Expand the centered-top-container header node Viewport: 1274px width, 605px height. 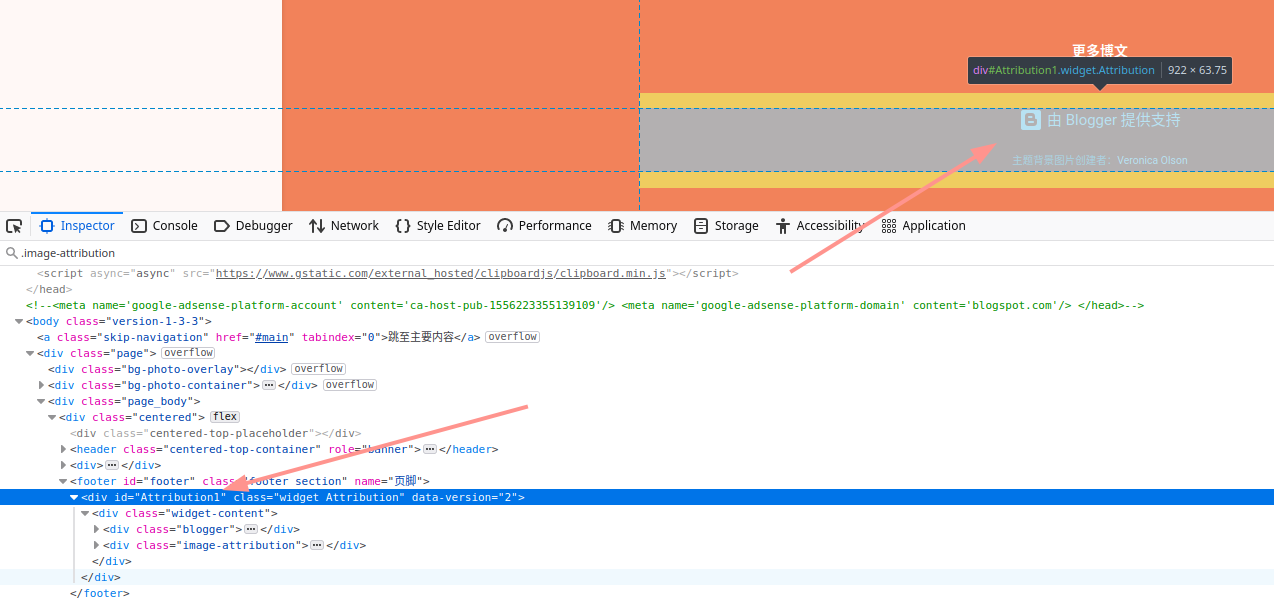click(x=63, y=449)
